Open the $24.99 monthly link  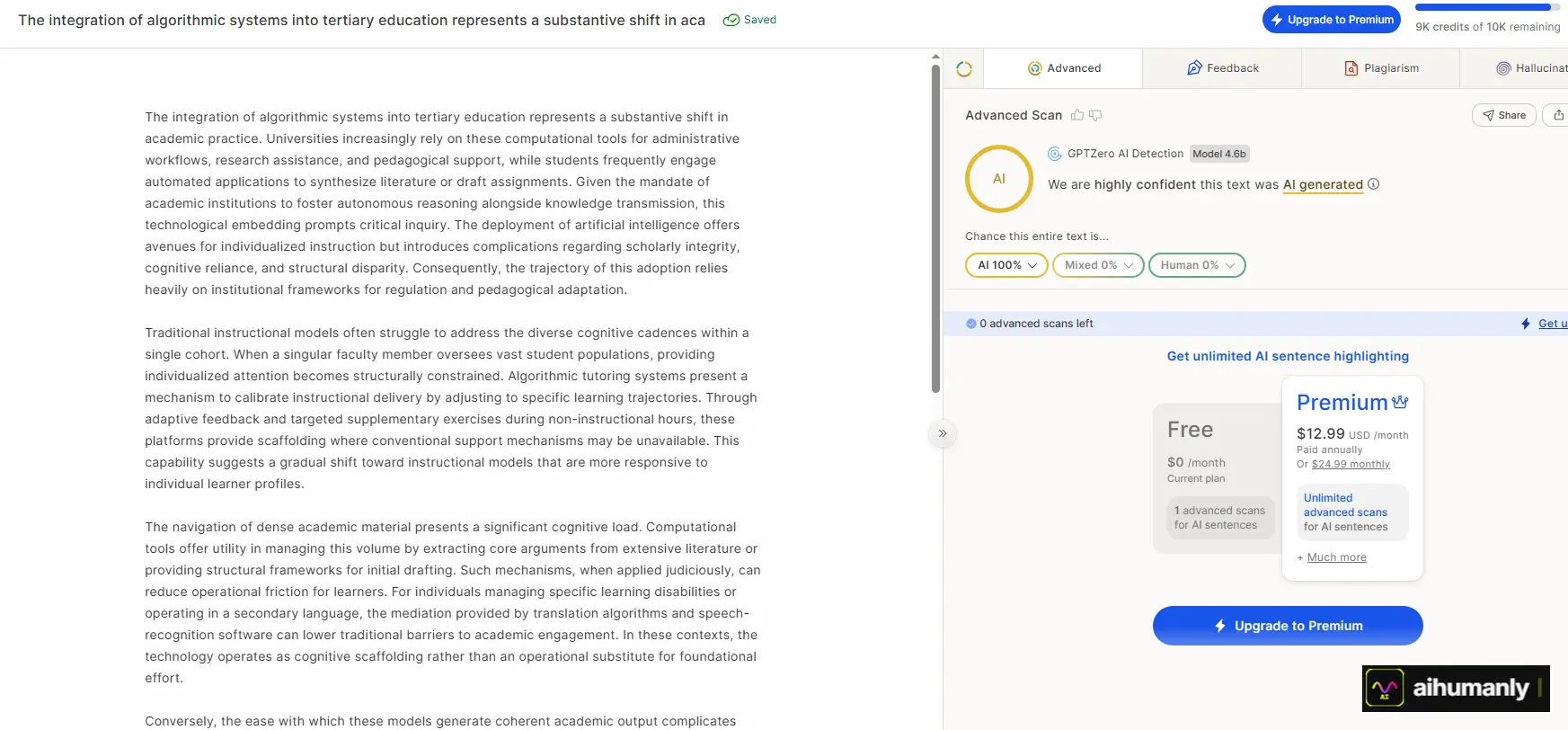[1351, 465]
